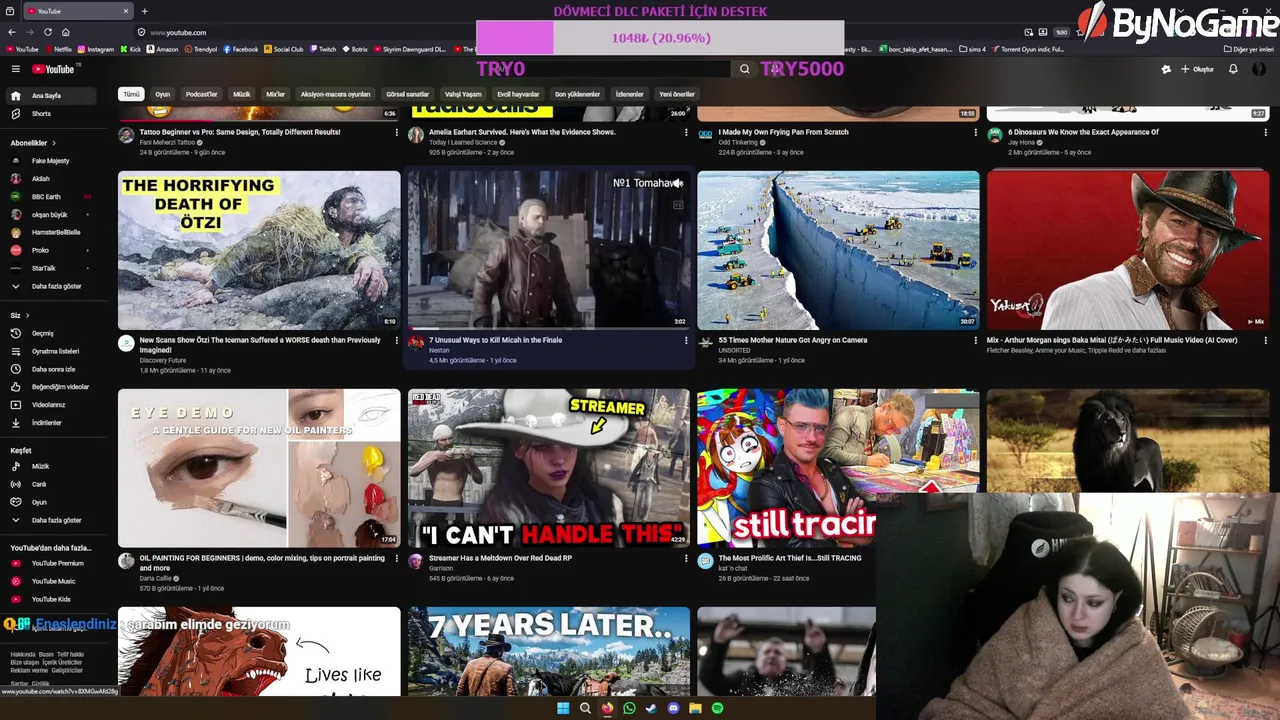
Task: Open a new browser tab
Action: (x=144, y=11)
